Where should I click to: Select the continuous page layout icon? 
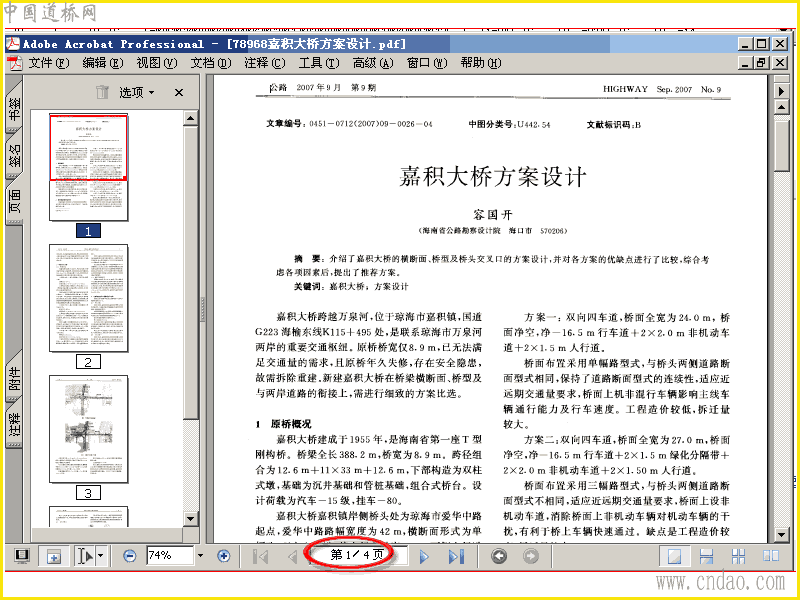click(x=707, y=556)
